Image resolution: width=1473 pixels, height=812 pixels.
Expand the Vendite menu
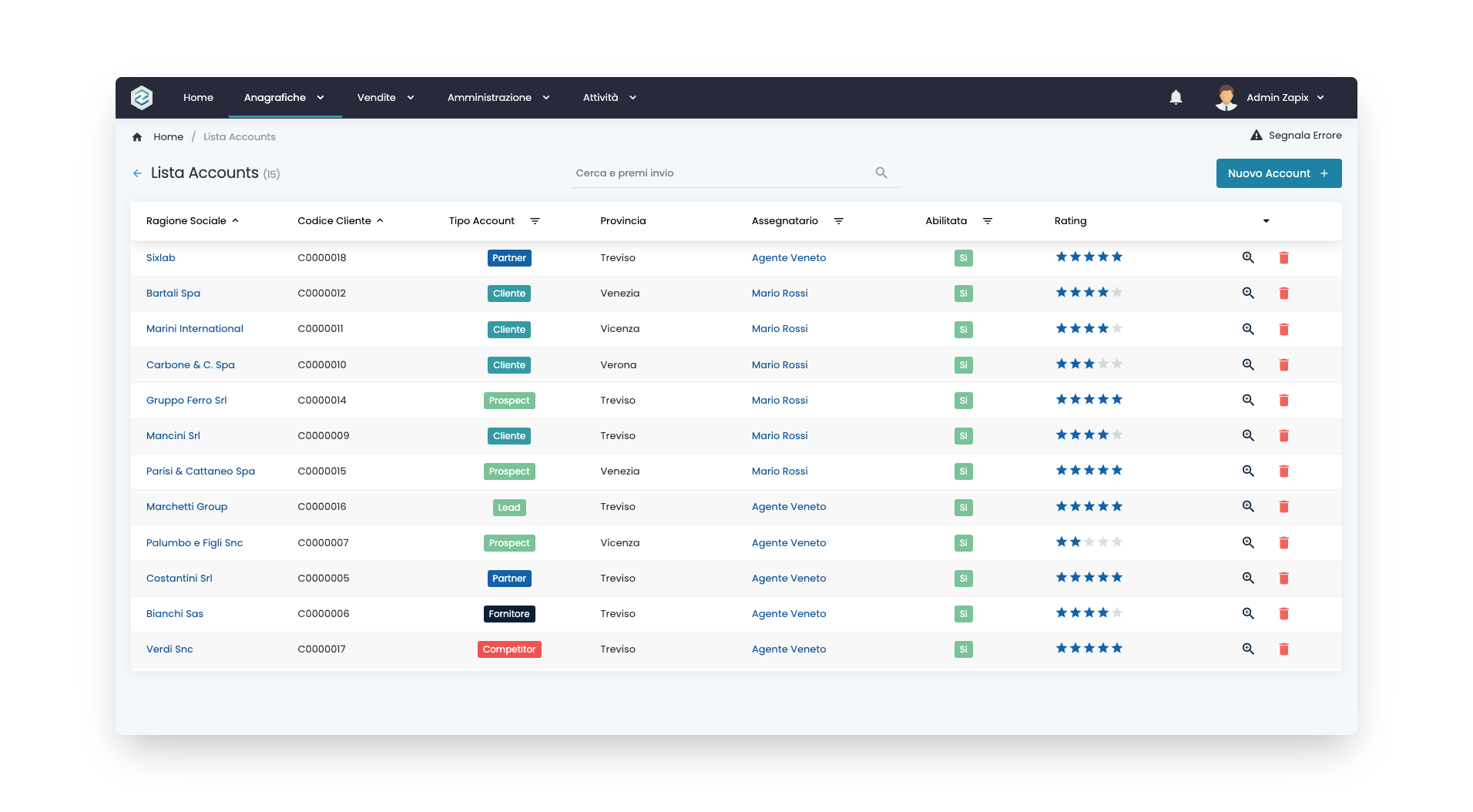[386, 98]
